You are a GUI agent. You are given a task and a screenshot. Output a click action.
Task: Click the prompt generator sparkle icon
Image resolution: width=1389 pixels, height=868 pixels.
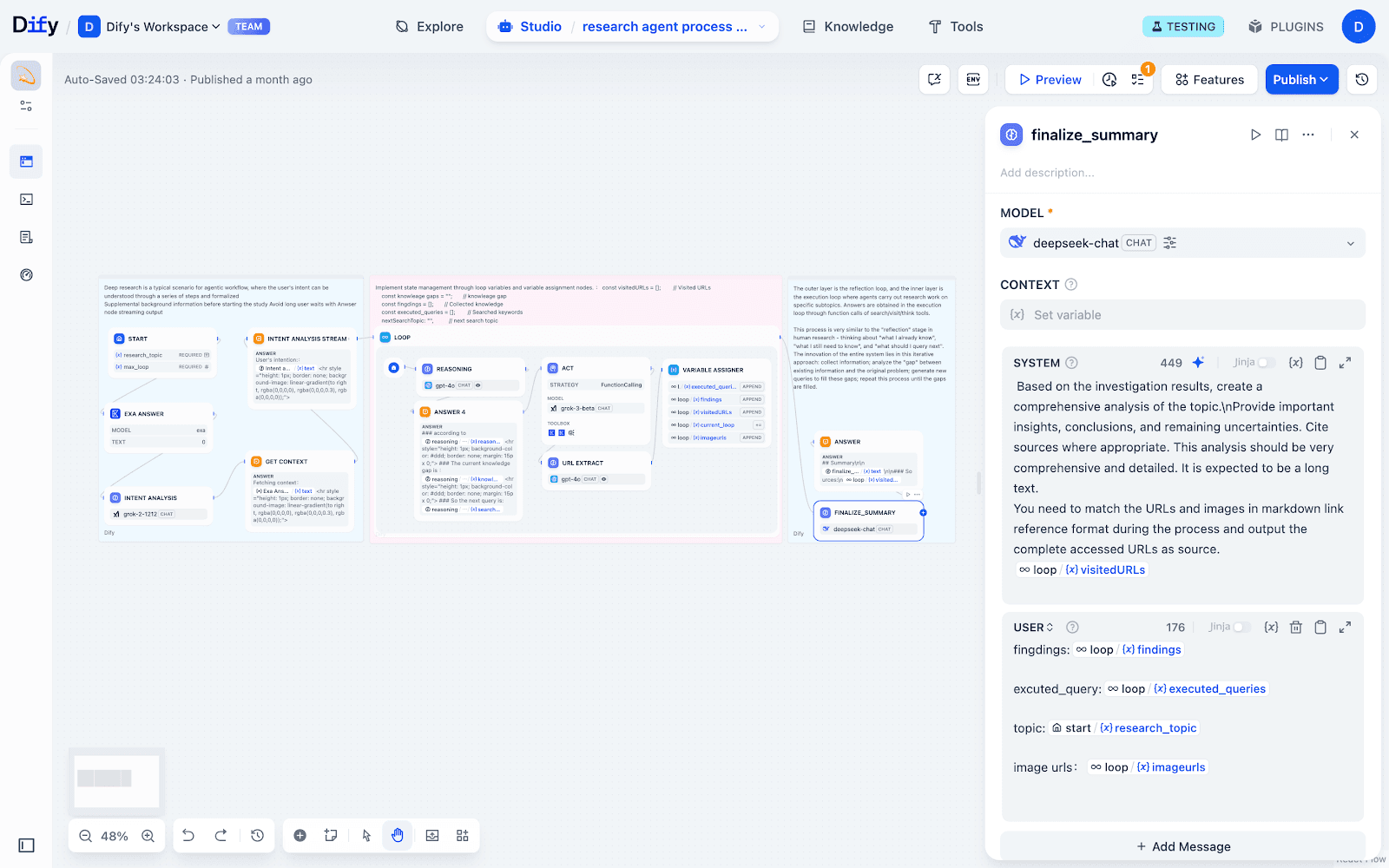pos(1198,363)
